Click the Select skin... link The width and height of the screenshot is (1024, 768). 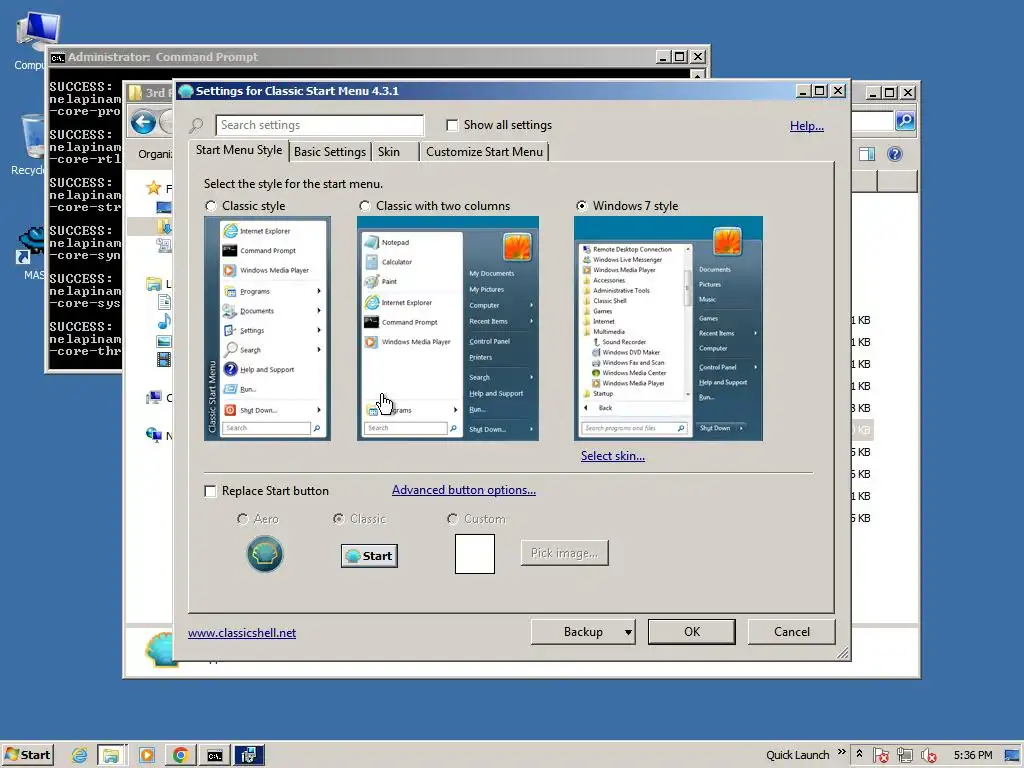pos(613,456)
